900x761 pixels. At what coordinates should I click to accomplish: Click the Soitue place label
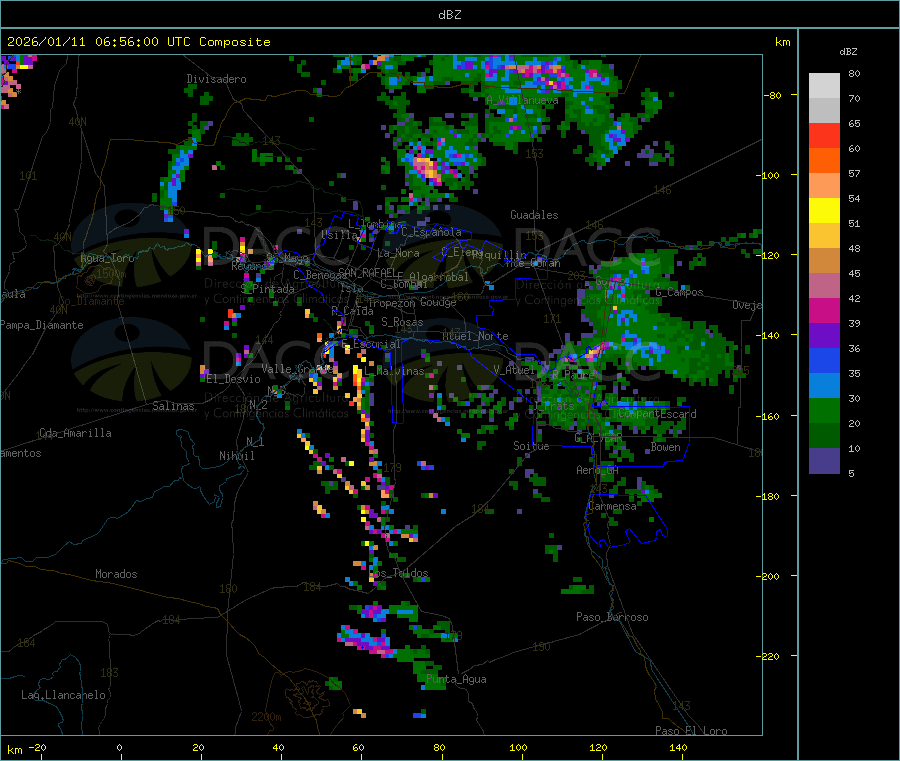[531, 446]
